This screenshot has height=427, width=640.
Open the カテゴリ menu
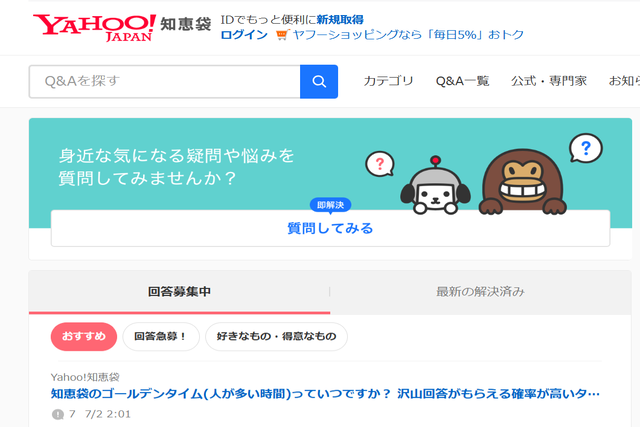tap(388, 82)
